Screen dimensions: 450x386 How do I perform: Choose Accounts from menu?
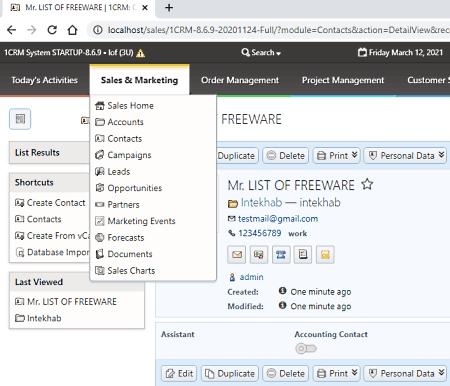tap(153, 122)
